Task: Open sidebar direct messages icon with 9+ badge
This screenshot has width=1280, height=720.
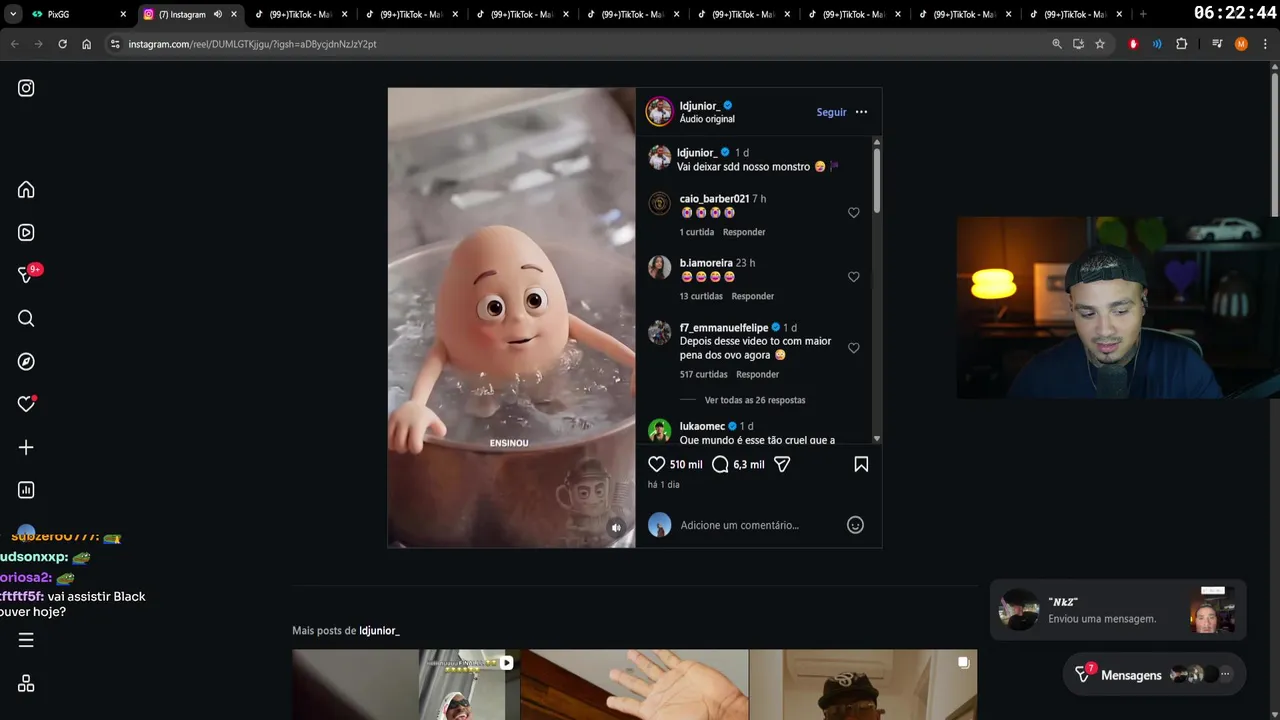Action: click(x=26, y=275)
